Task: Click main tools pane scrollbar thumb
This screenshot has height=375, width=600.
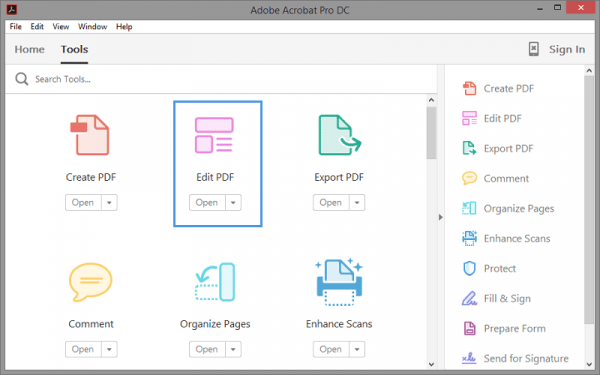Action: (x=431, y=133)
